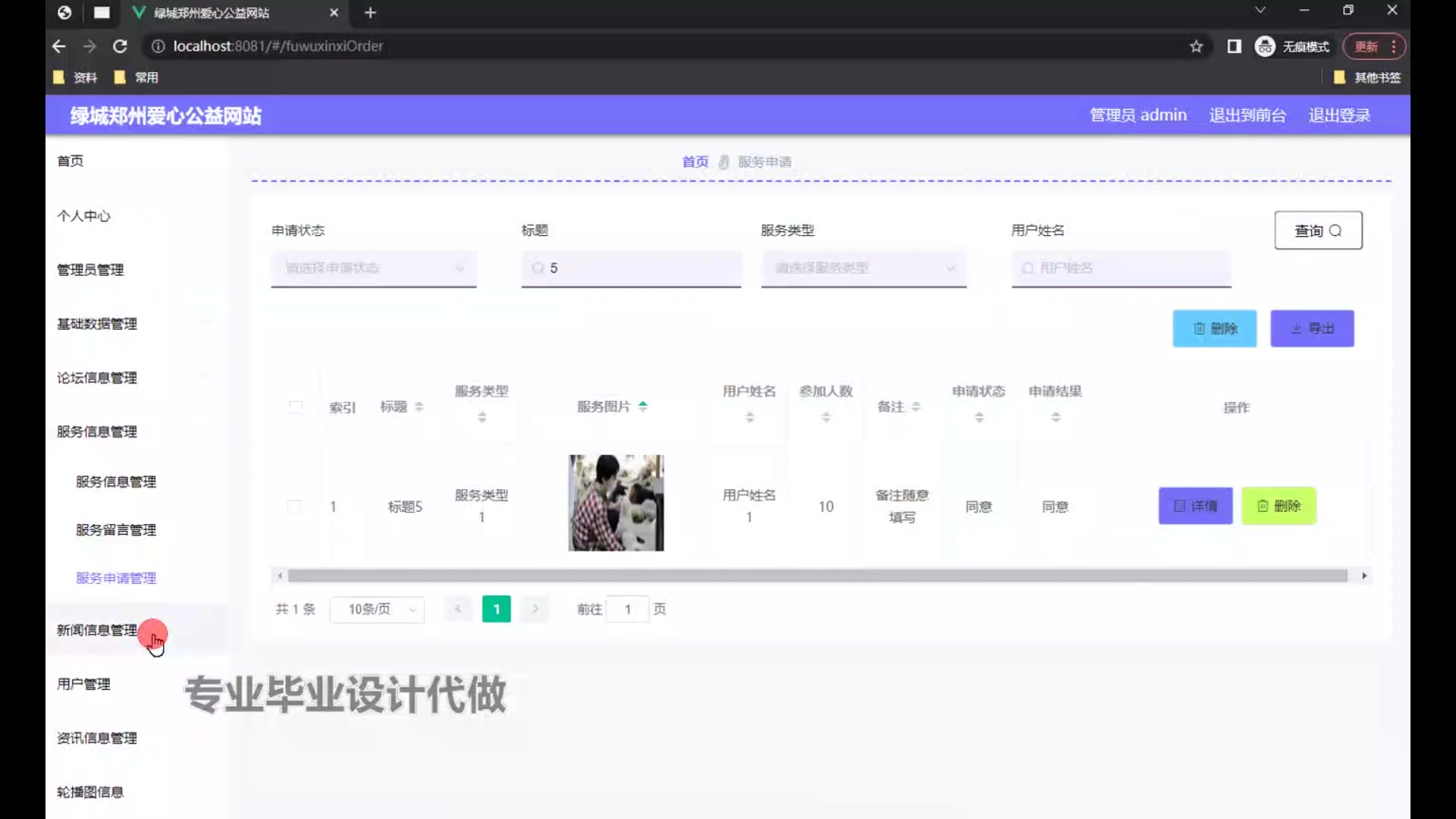Sort table by the 服务图片 column arrow
1456x819 pixels.
click(x=642, y=406)
